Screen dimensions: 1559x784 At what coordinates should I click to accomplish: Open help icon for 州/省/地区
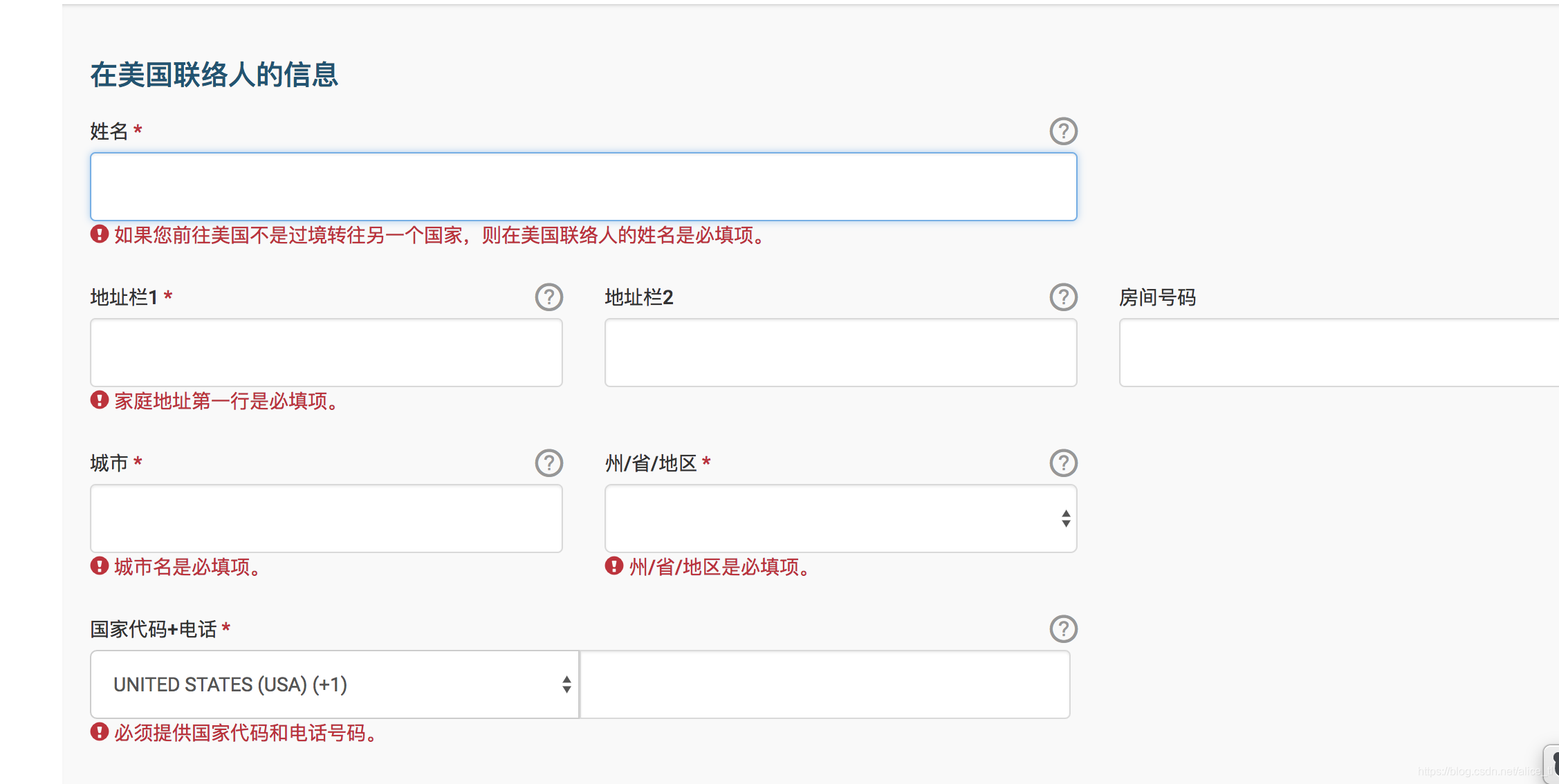click(1063, 463)
